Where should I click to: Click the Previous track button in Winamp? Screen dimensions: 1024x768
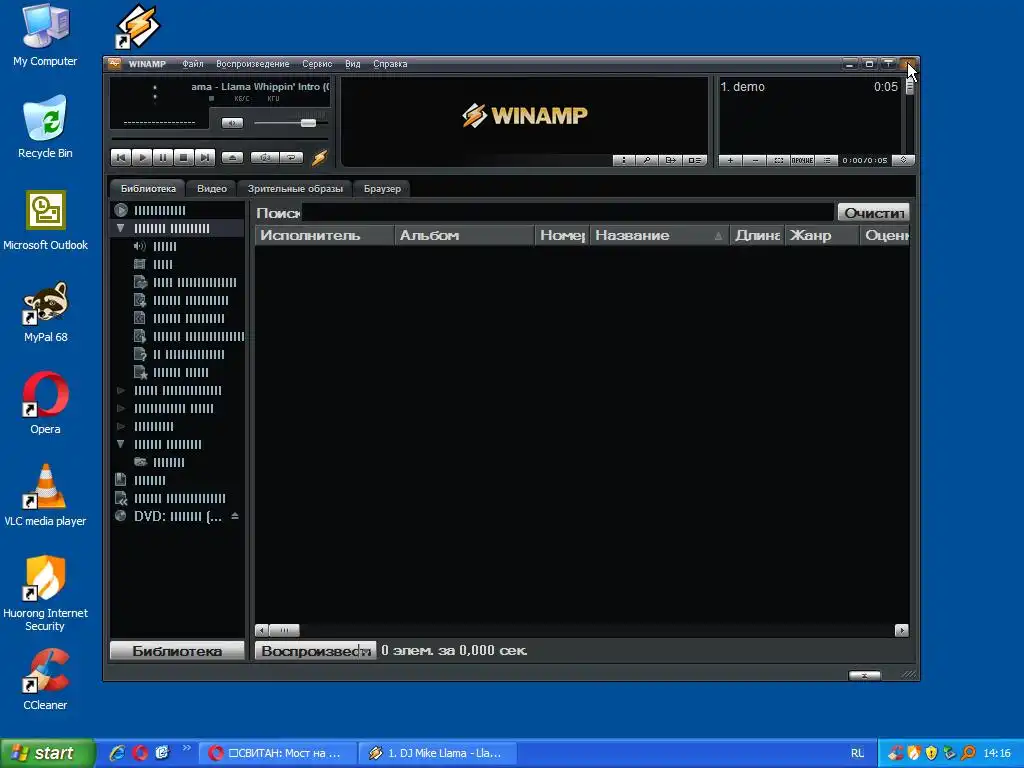[121, 157]
